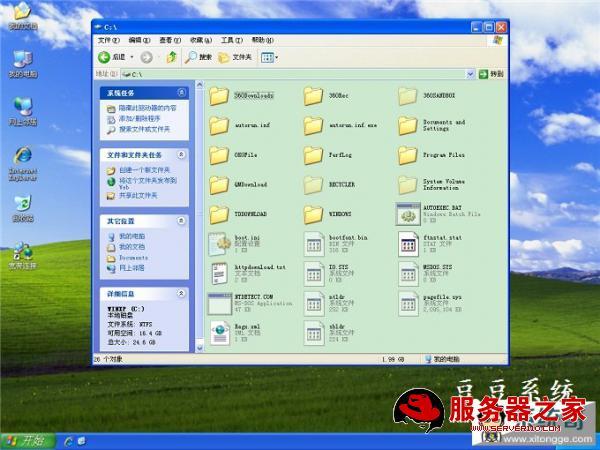Select the IO.SYS file
600x450 pixels.
click(x=329, y=273)
